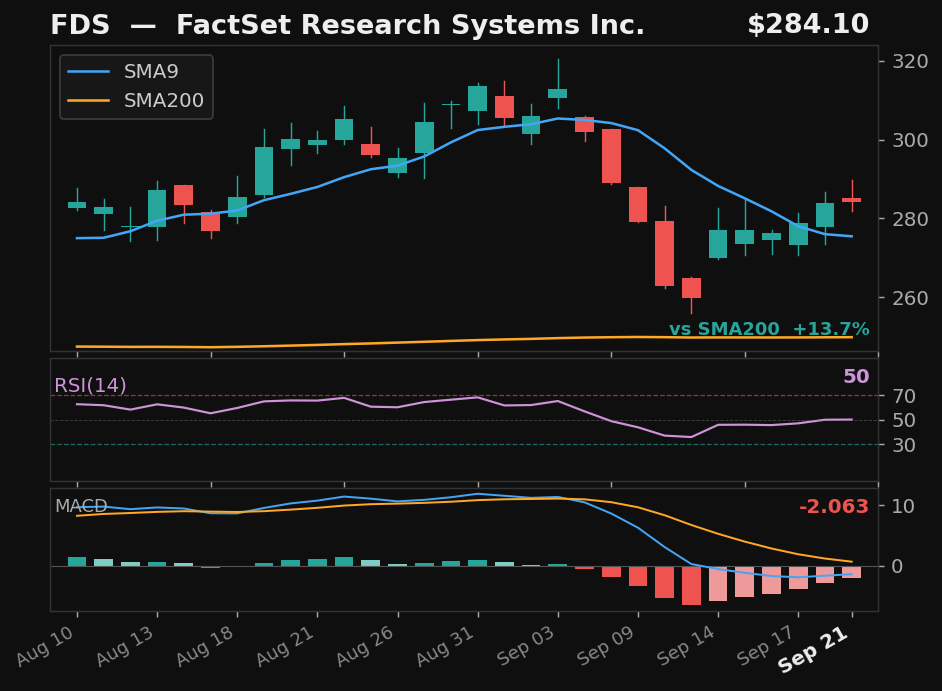Click the Aug 10 date label
Screen dimensions: 942x691
[x=46, y=646]
